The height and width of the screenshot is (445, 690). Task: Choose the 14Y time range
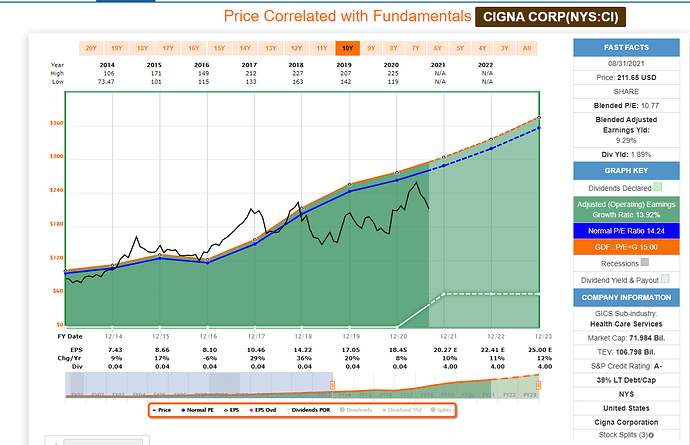coord(245,48)
